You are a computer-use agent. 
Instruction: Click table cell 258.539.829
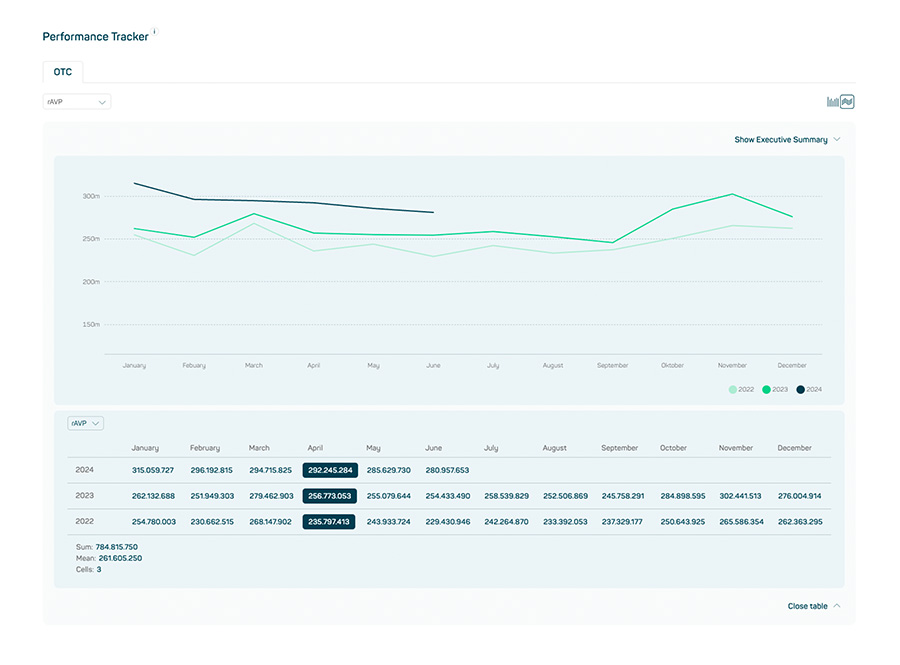coord(506,496)
